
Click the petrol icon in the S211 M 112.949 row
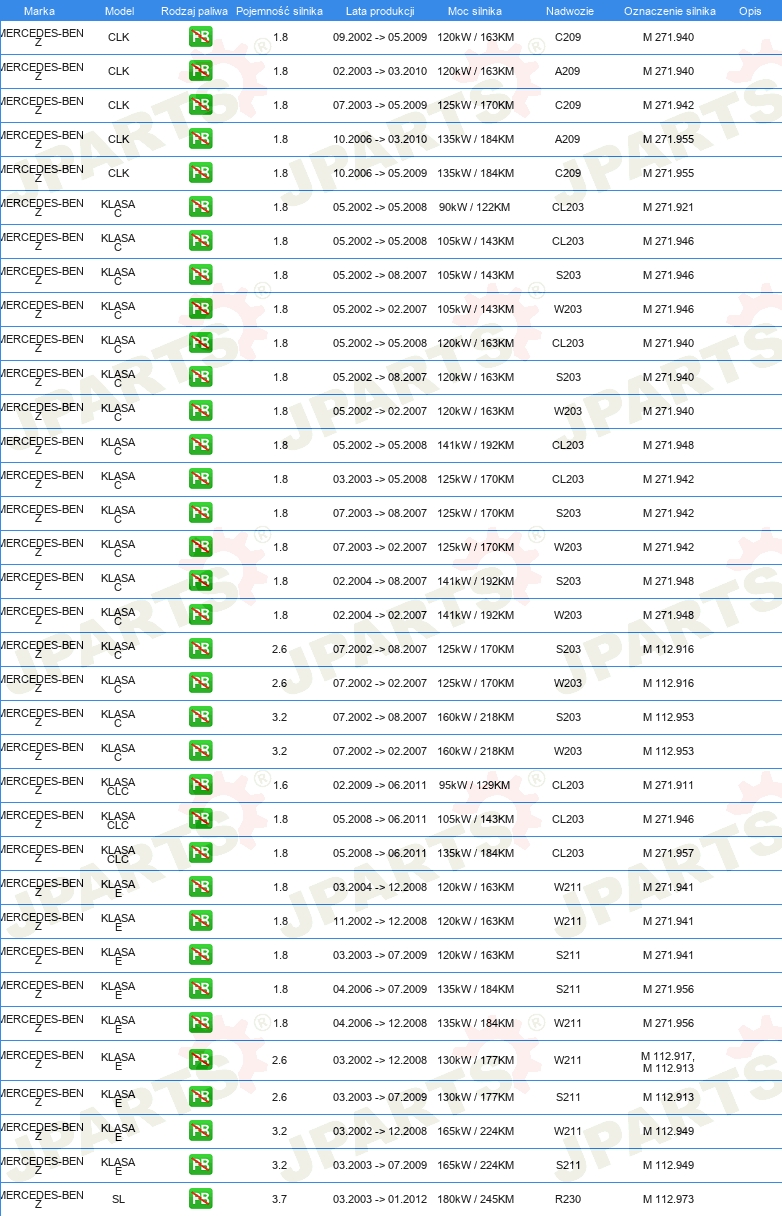pos(200,1165)
